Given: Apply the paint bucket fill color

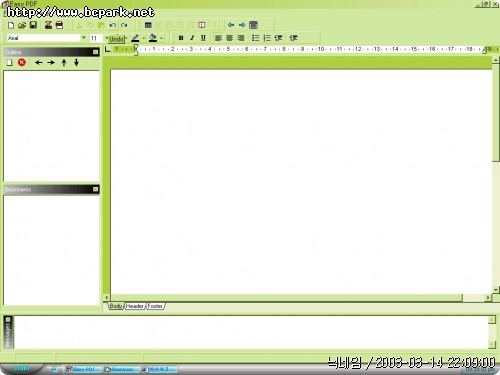Looking at the screenshot, I should [153, 38].
